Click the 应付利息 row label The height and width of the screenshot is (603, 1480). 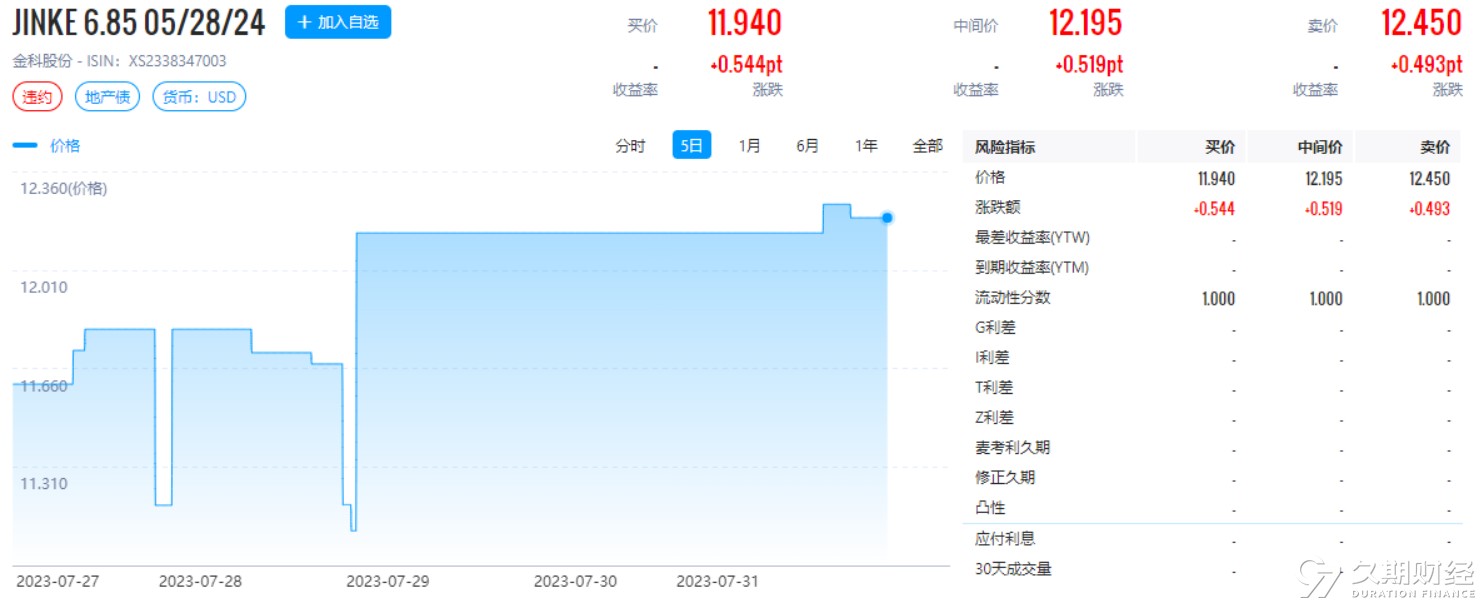[1005, 539]
